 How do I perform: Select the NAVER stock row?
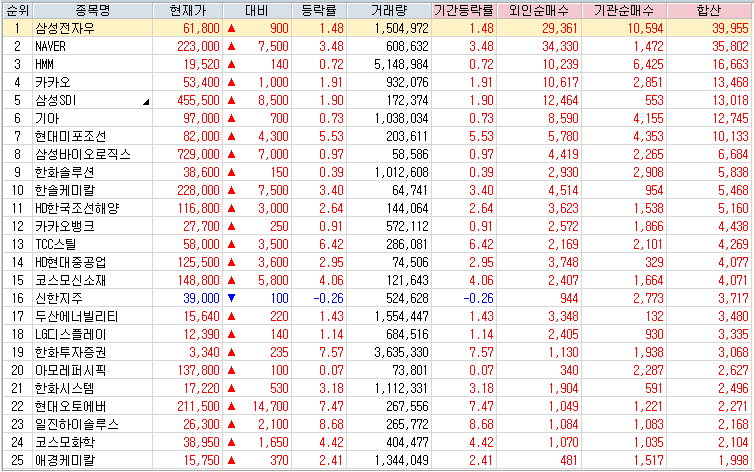(377, 47)
